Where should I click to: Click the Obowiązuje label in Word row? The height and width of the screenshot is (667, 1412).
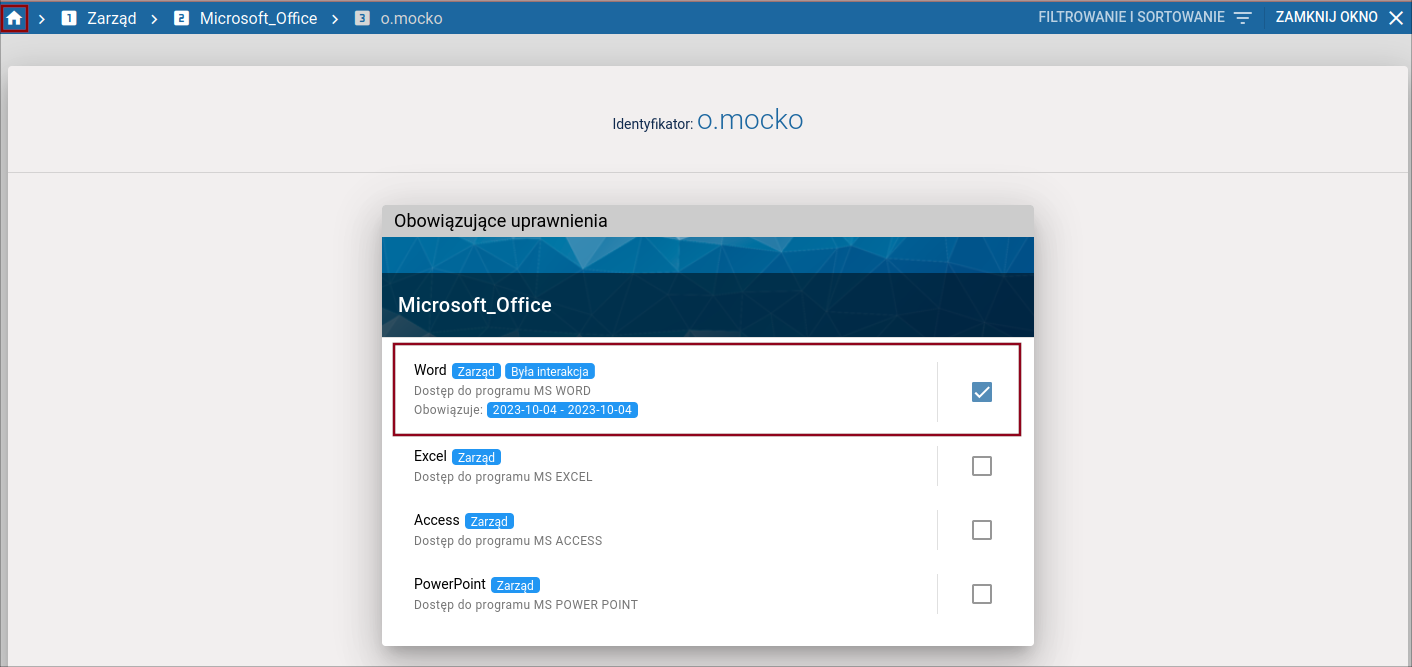448,410
